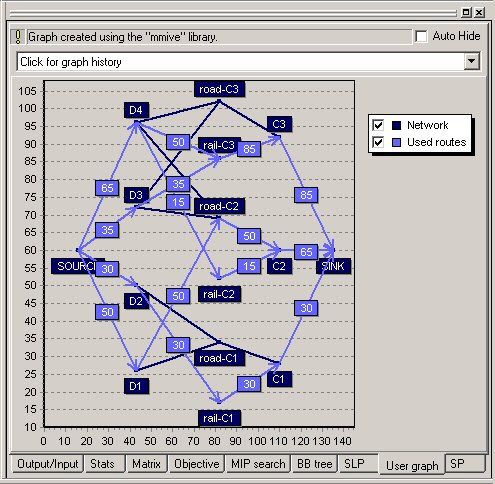495x484 pixels.
Task: Uncheck the Network legend checkbox
Action: point(378,125)
